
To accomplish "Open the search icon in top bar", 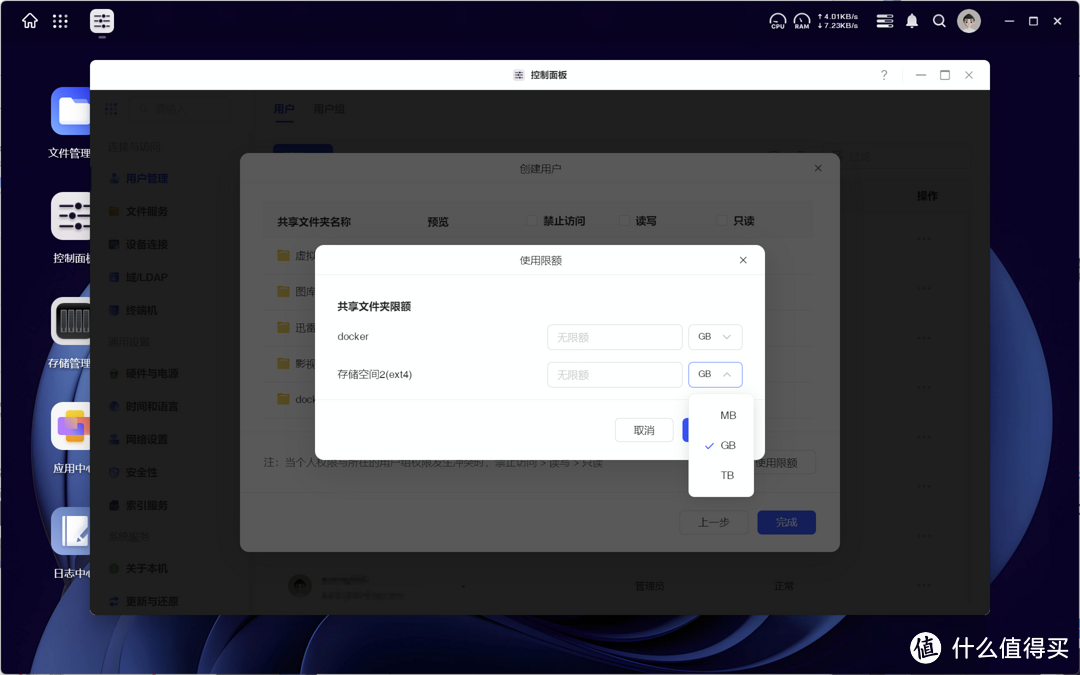I will click(x=939, y=20).
